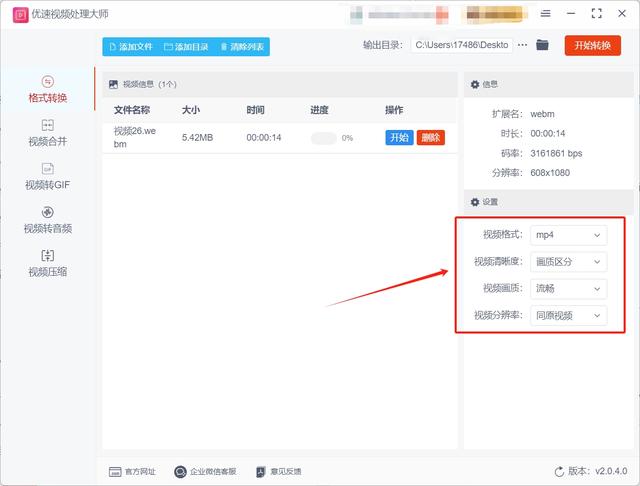Click the official website icon at bottom

115,472
